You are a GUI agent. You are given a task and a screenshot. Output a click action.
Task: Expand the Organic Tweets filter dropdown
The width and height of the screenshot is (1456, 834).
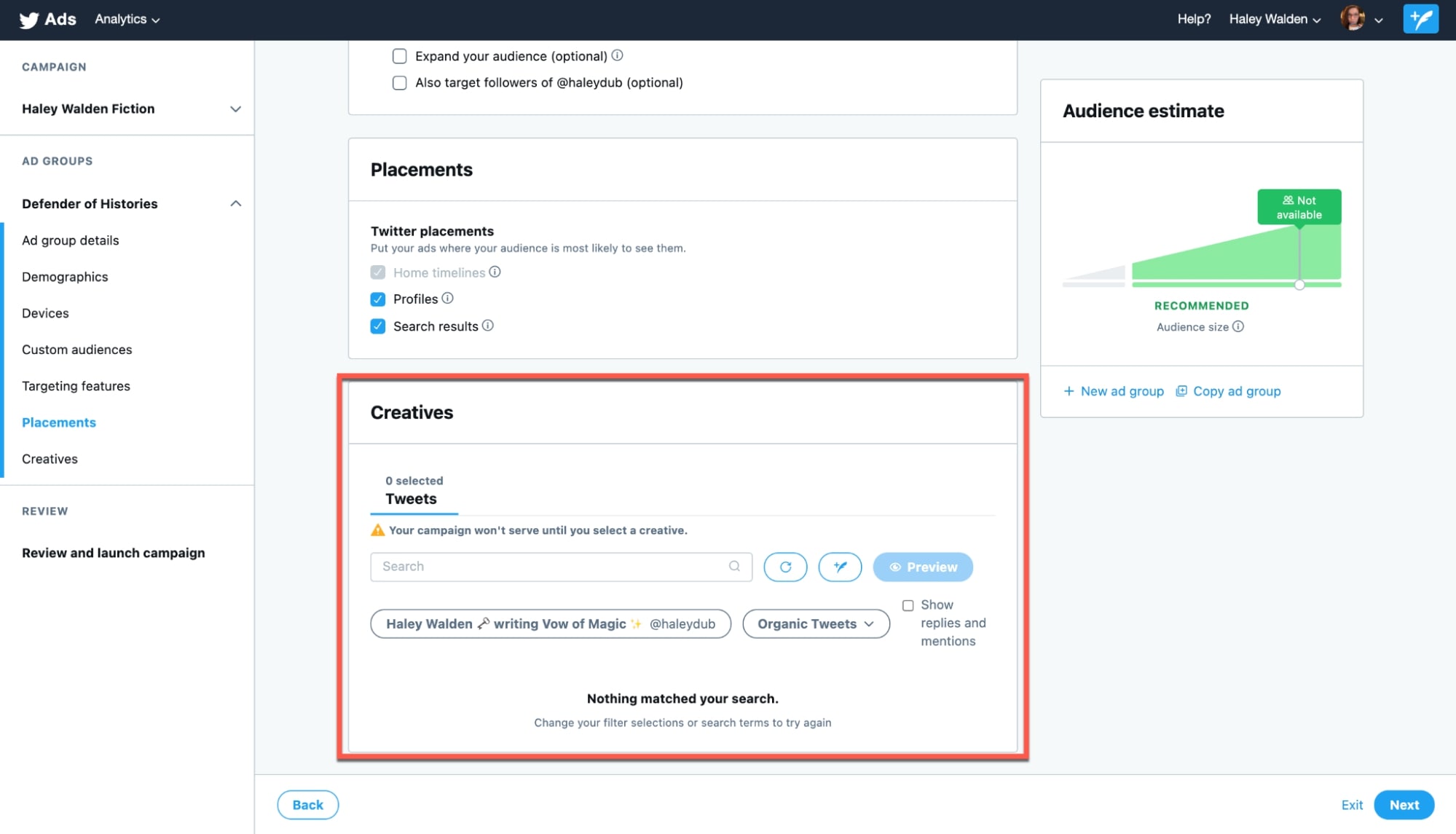[816, 623]
